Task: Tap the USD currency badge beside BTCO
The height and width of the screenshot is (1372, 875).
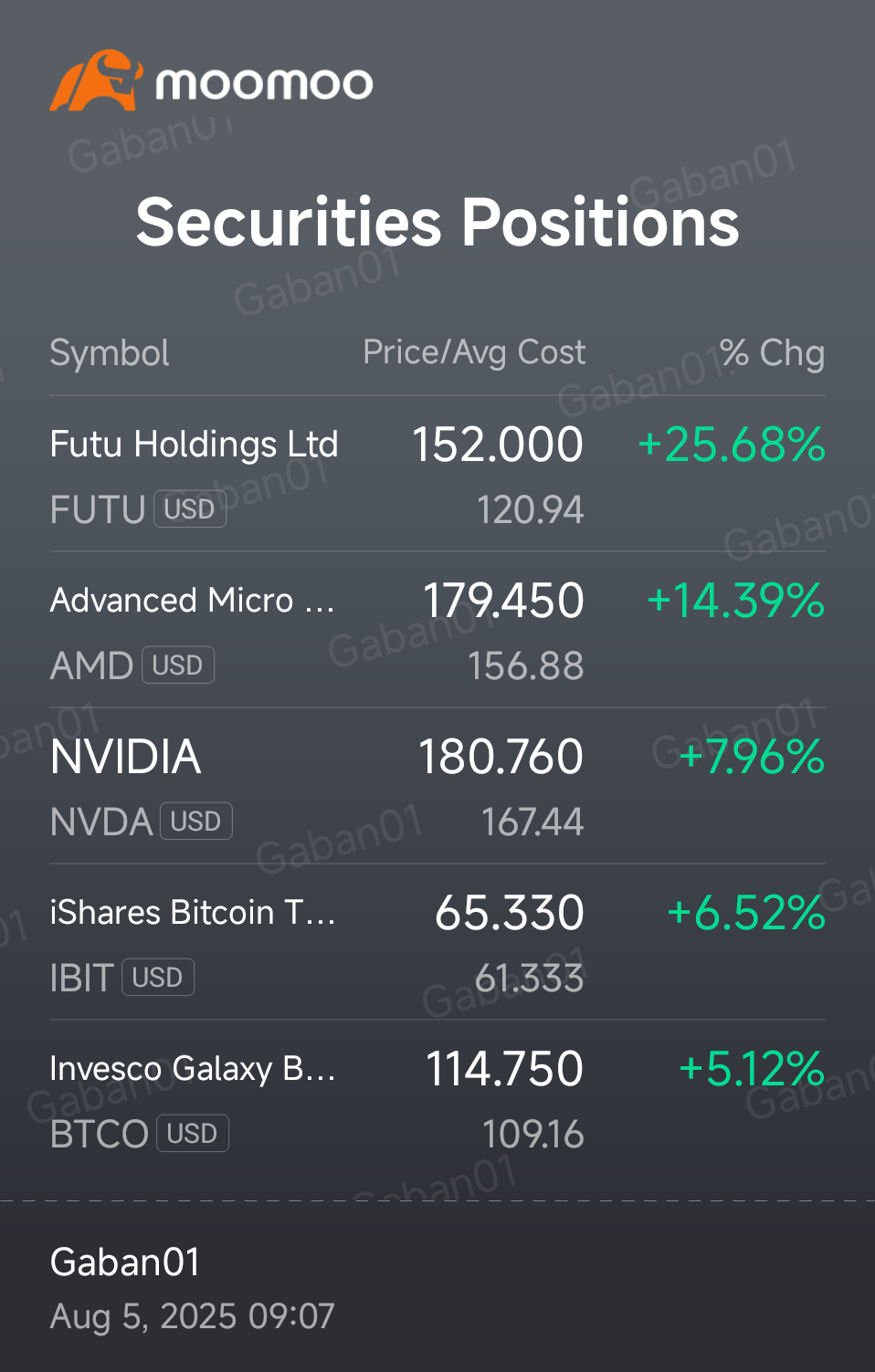Action: tap(192, 1134)
